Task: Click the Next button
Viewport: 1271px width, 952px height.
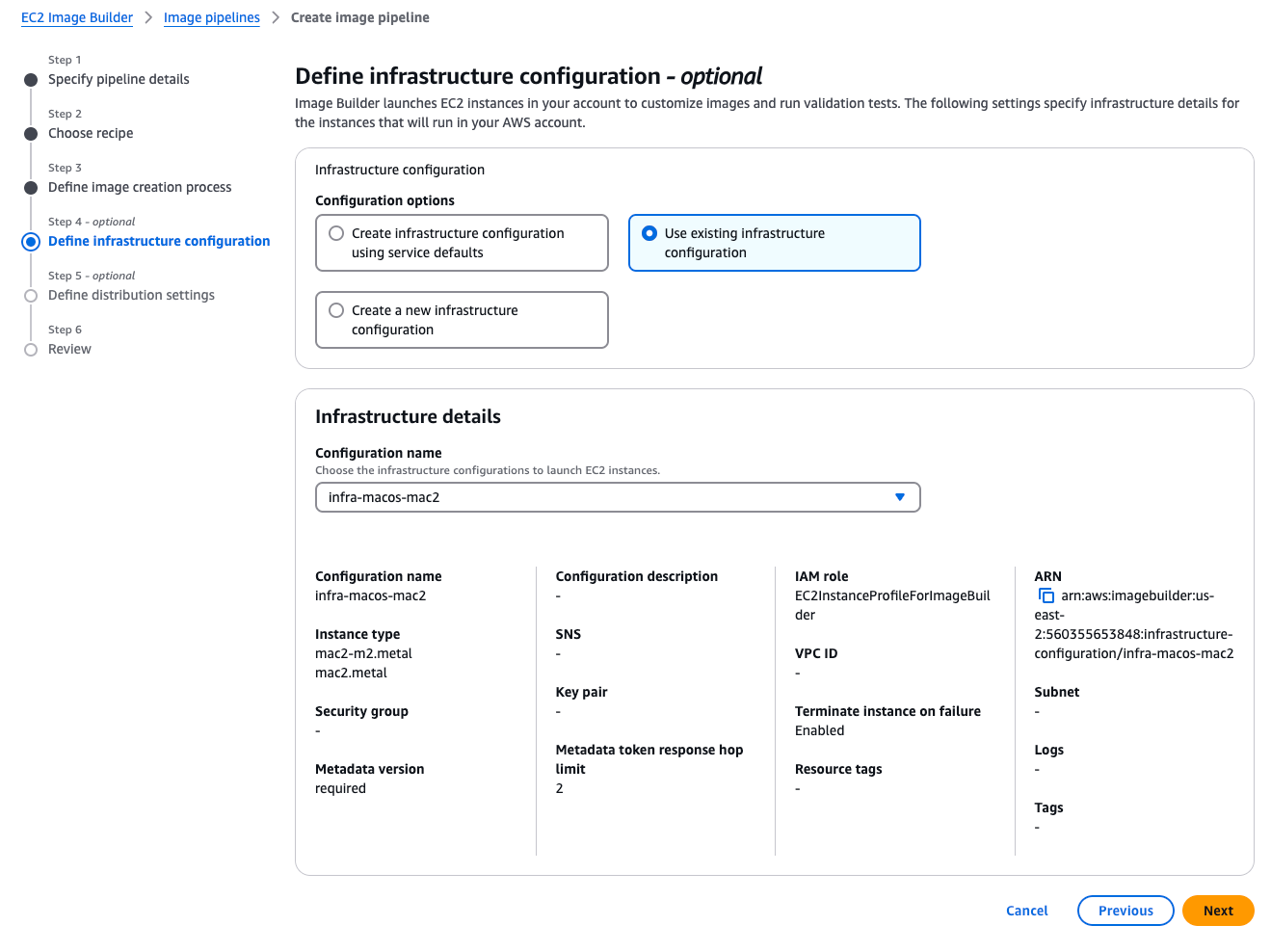Action: point(1218,911)
